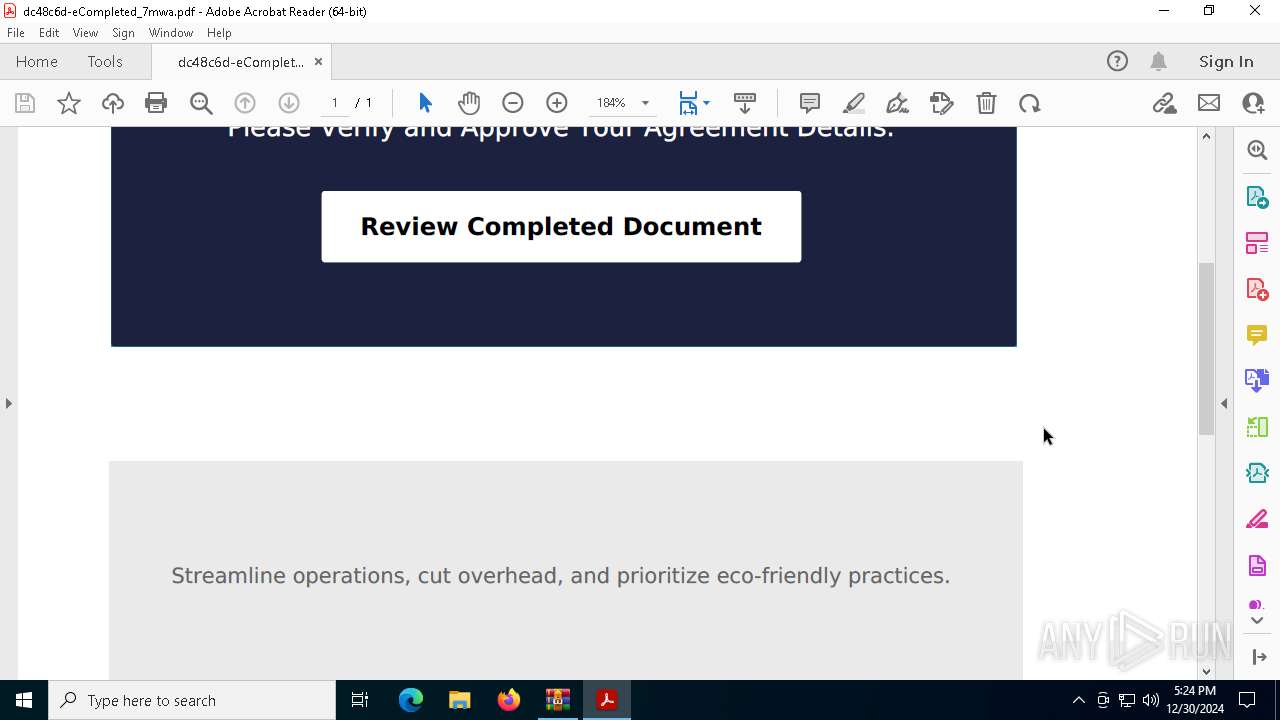Screen dimensions: 1280x720
Task: Open File Explorer from taskbar
Action: pos(460,700)
